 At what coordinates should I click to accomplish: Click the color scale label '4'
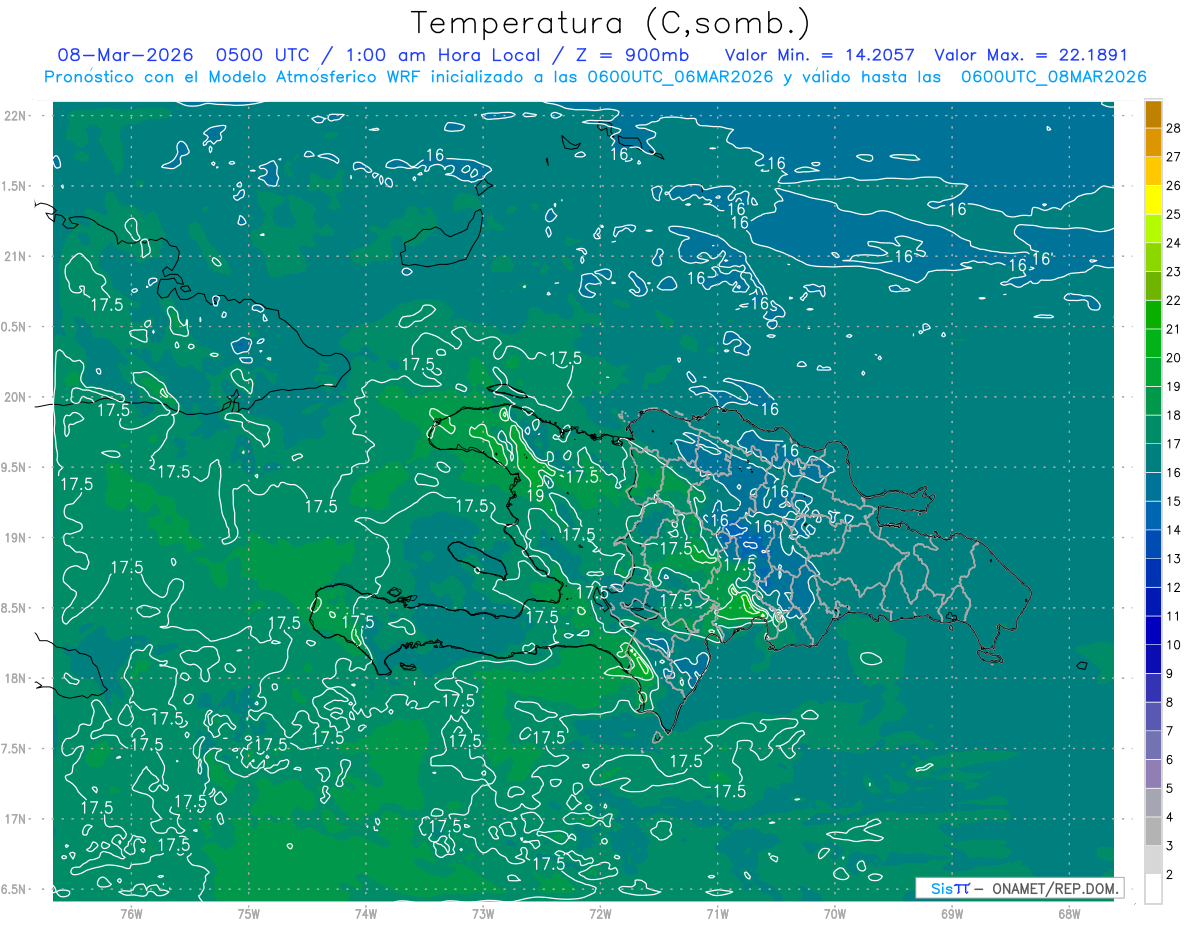[x=1171, y=817]
